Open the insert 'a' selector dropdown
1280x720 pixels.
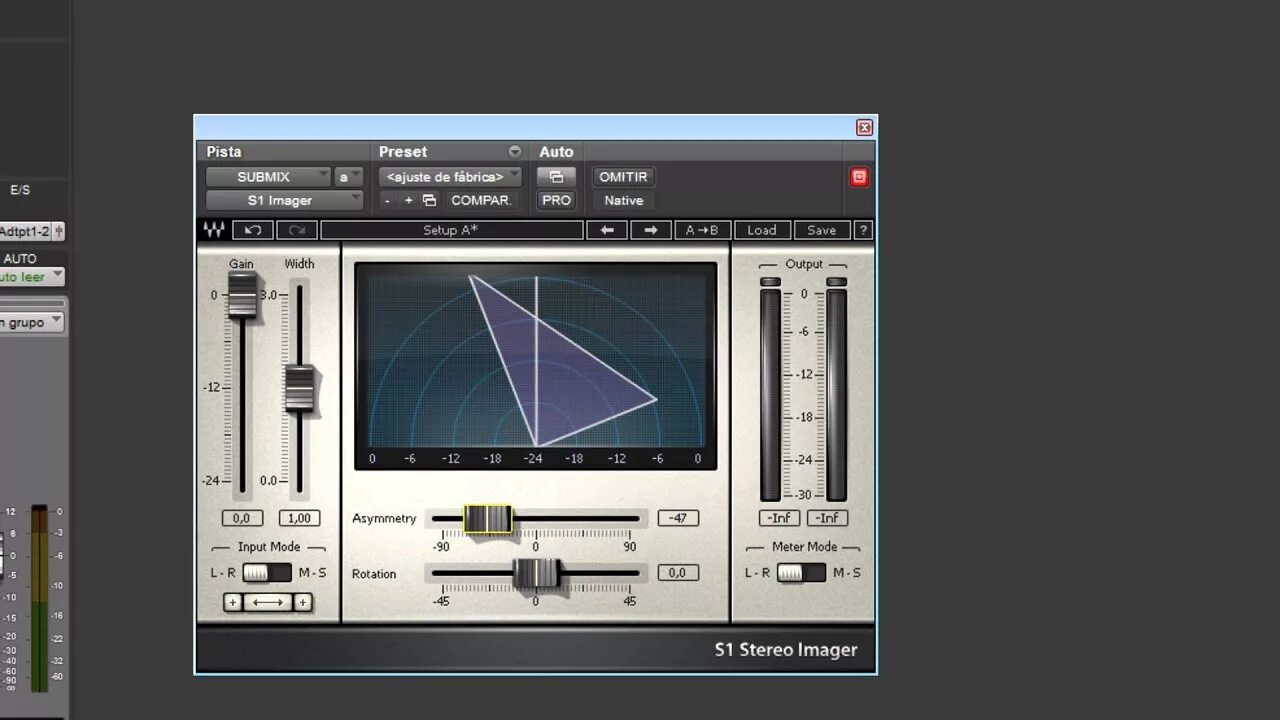348,177
